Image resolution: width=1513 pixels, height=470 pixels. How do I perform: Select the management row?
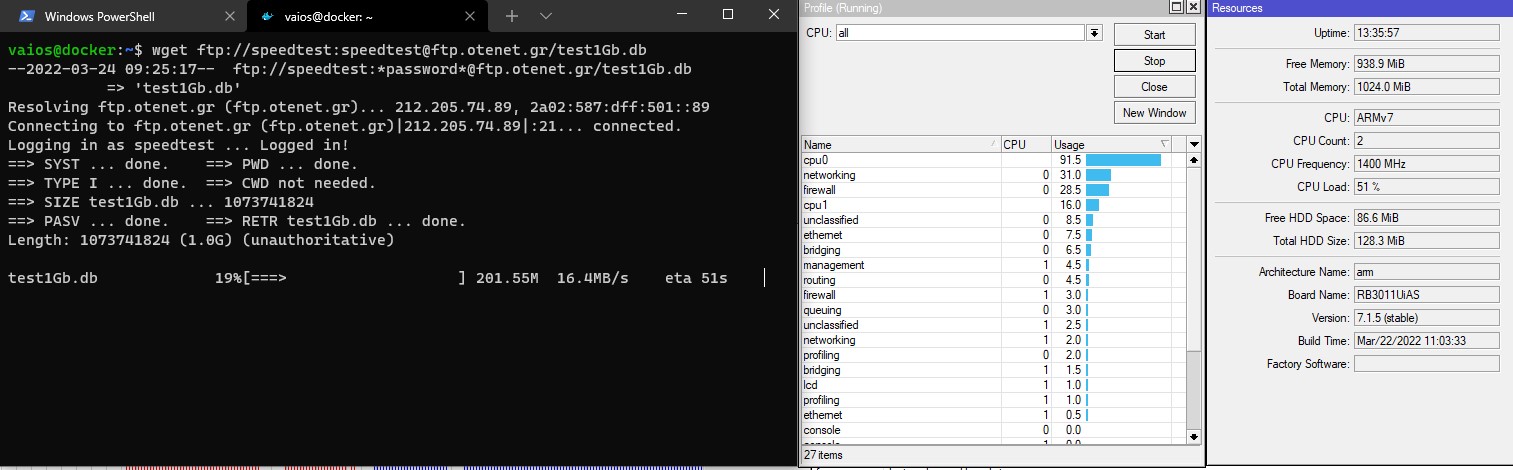993,265
